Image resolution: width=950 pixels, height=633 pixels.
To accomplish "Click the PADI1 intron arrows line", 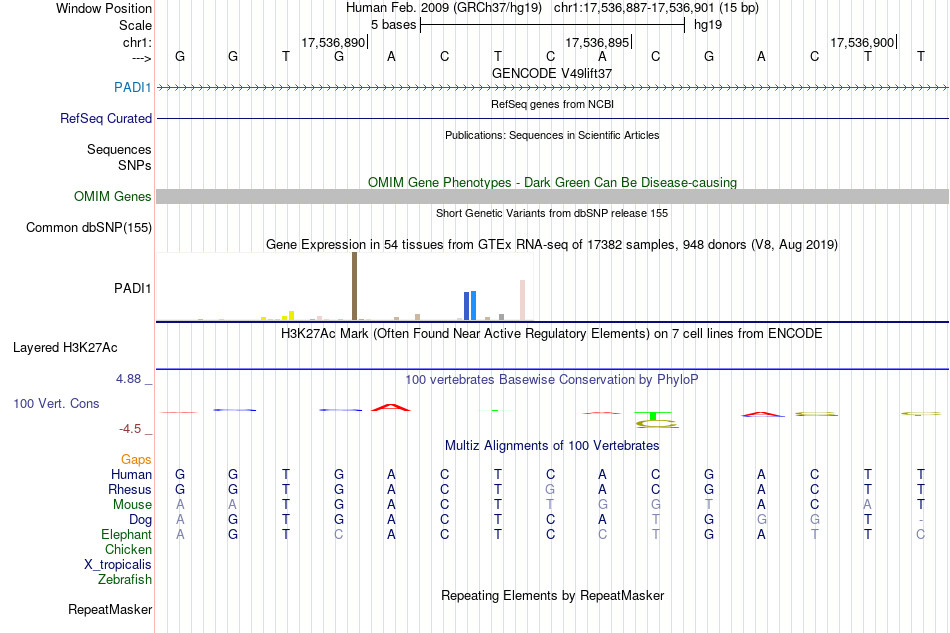I will [x=552, y=88].
